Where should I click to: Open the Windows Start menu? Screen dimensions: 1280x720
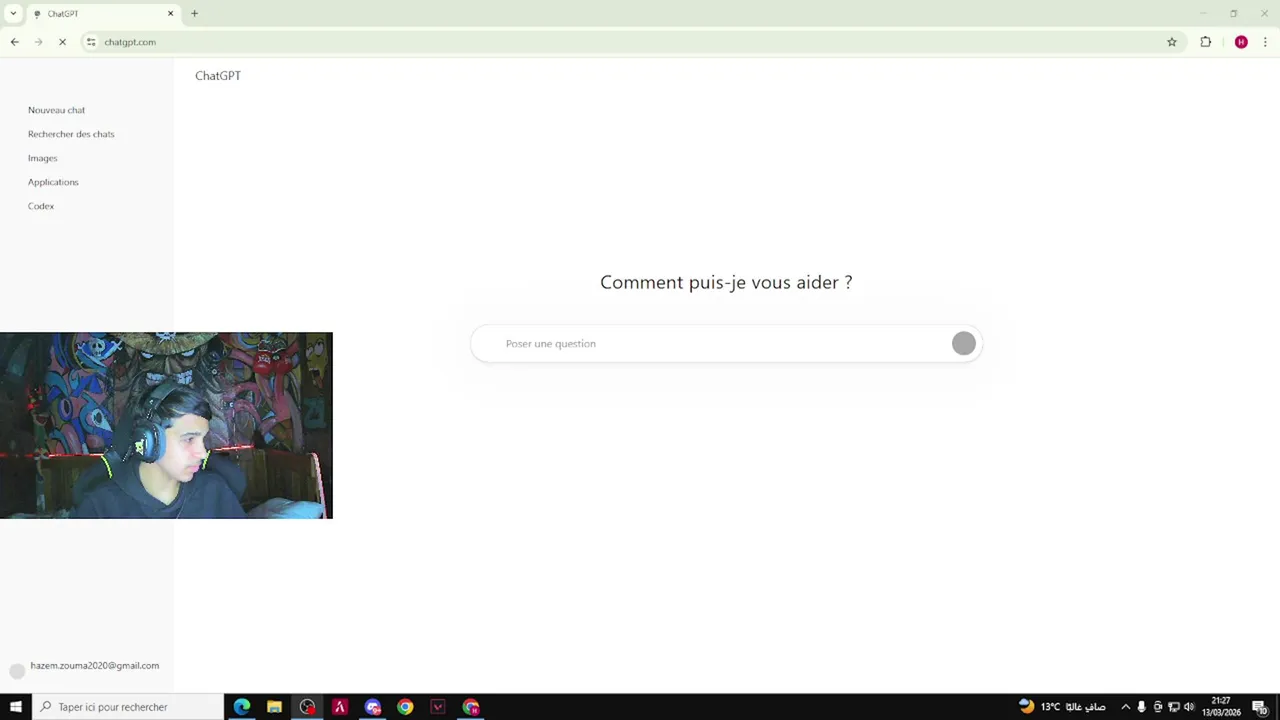tap(16, 707)
